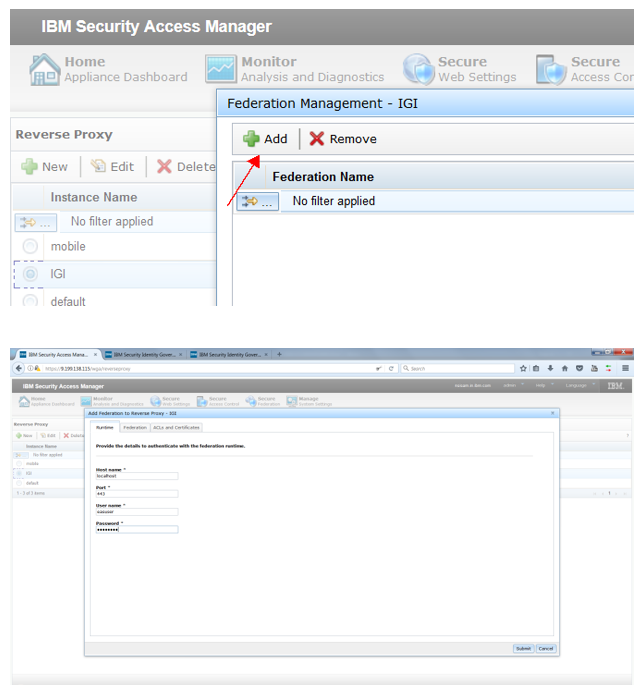Select the IGI instance radio in the enlarged view
Screen dimensions: 642x688
[x=30, y=274]
